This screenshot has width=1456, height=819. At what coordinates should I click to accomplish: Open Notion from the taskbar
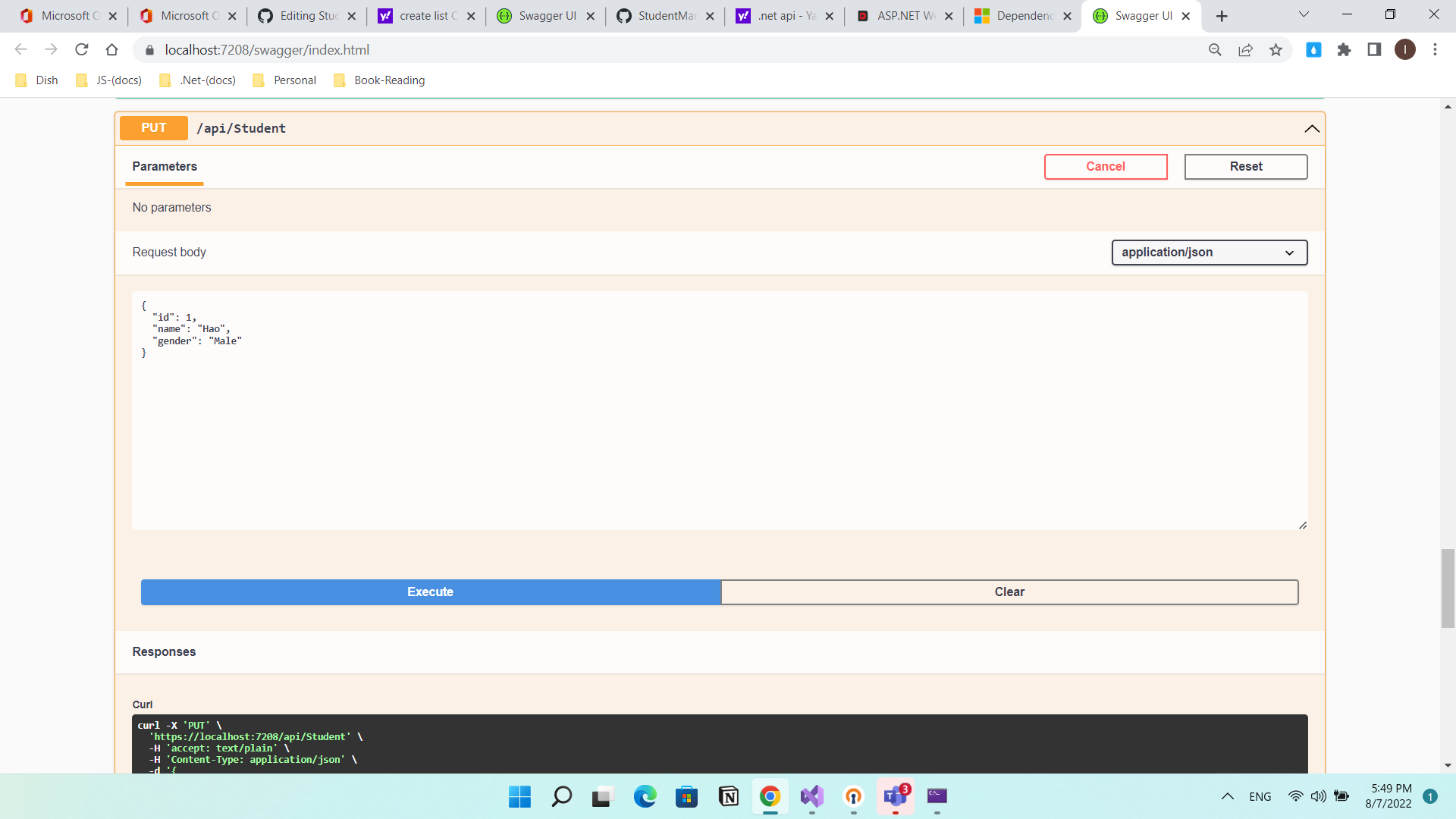727,797
